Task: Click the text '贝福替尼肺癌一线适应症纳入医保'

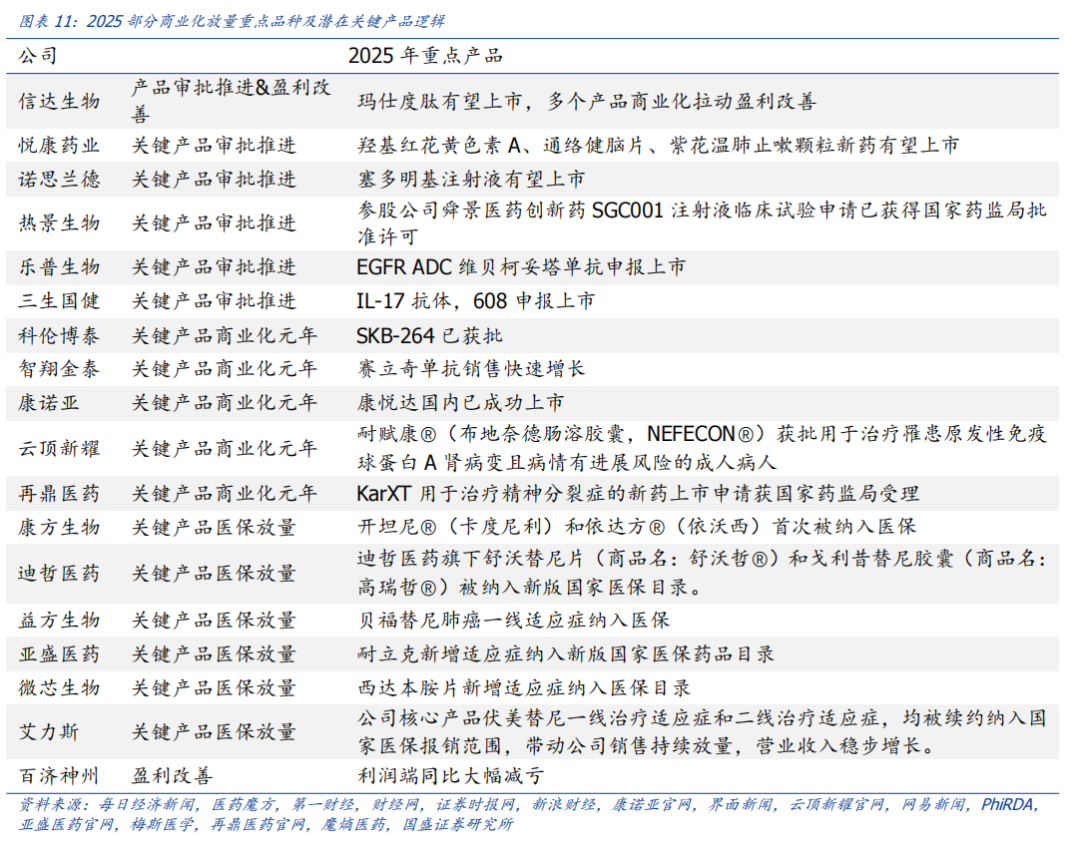Action: tap(513, 620)
